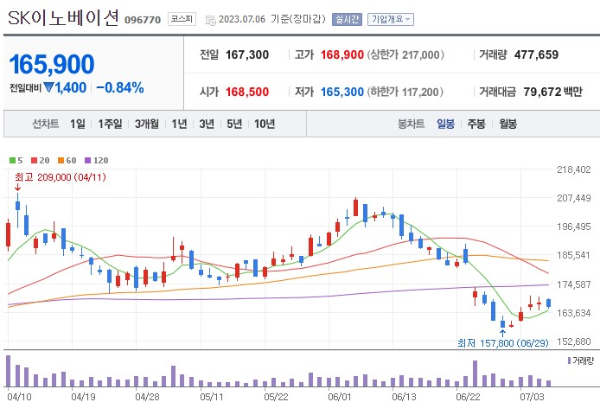
Task: Click the 196,495 price axis label
Action: 574,227
